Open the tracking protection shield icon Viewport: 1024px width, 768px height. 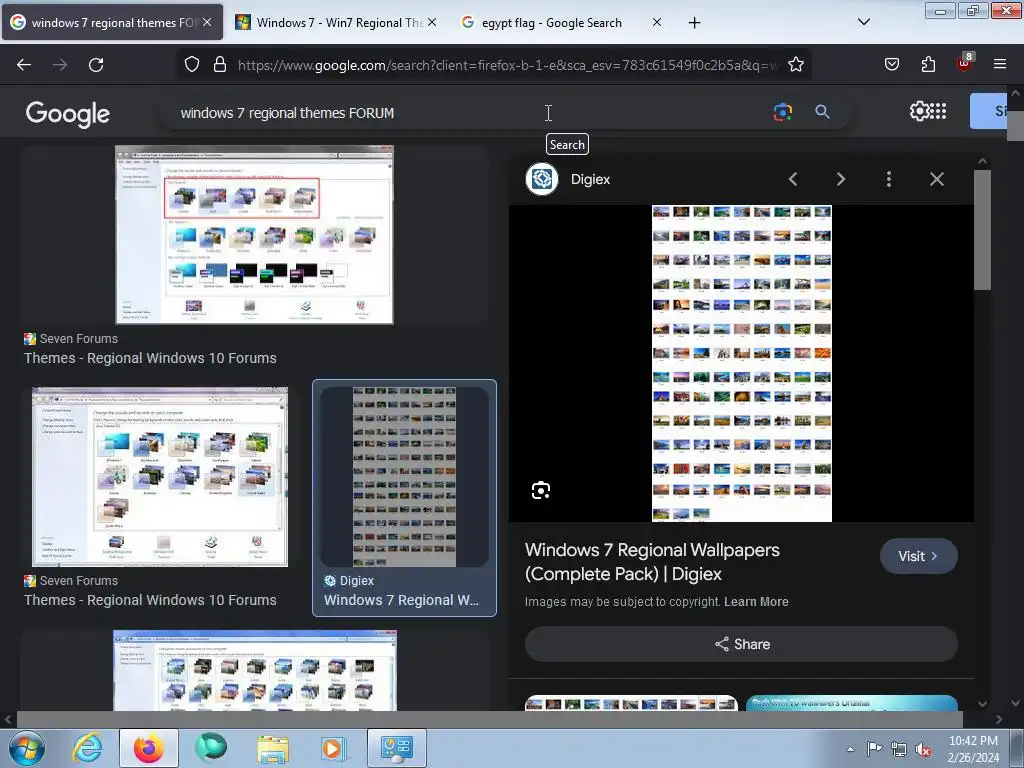pyautogui.click(x=191, y=65)
